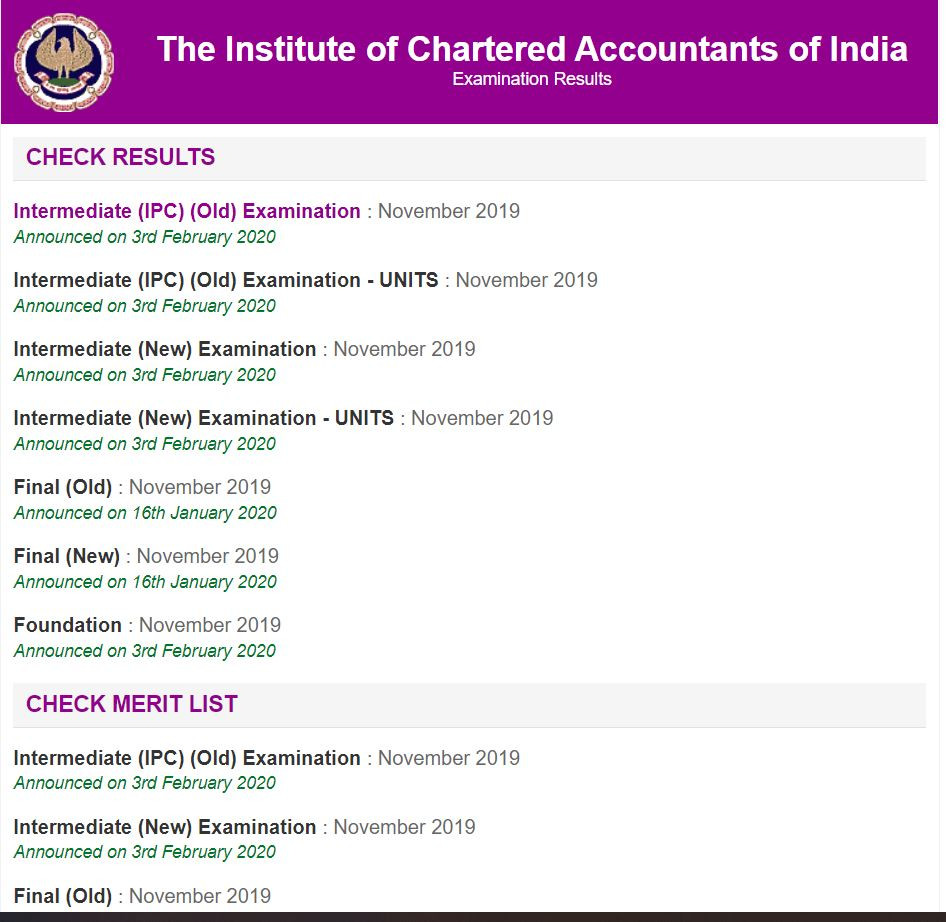Open merit list for Intermediate (IPC) (Old) Examination
This screenshot has height=922, width=946.
click(x=187, y=758)
